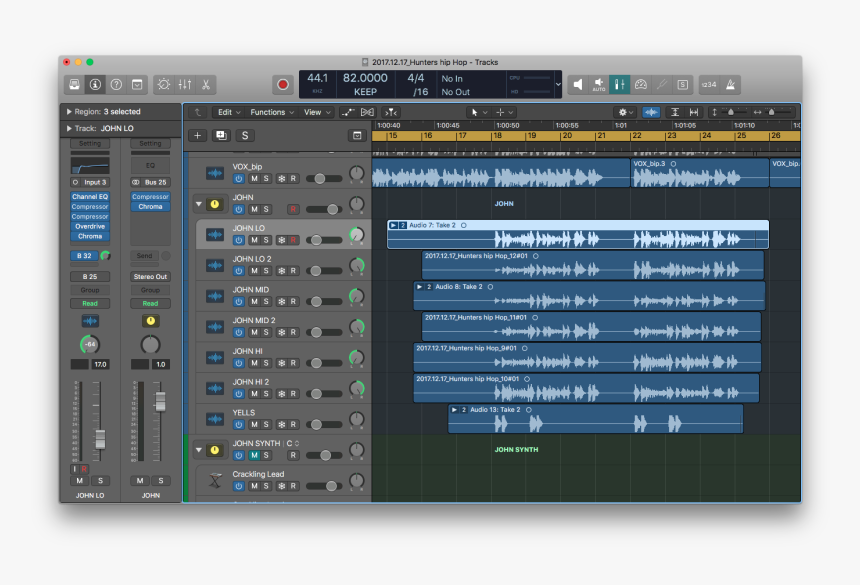Open take folder arrow on Audio 13: Take 2
Viewport: 860px width, 585px height.
coord(454,410)
